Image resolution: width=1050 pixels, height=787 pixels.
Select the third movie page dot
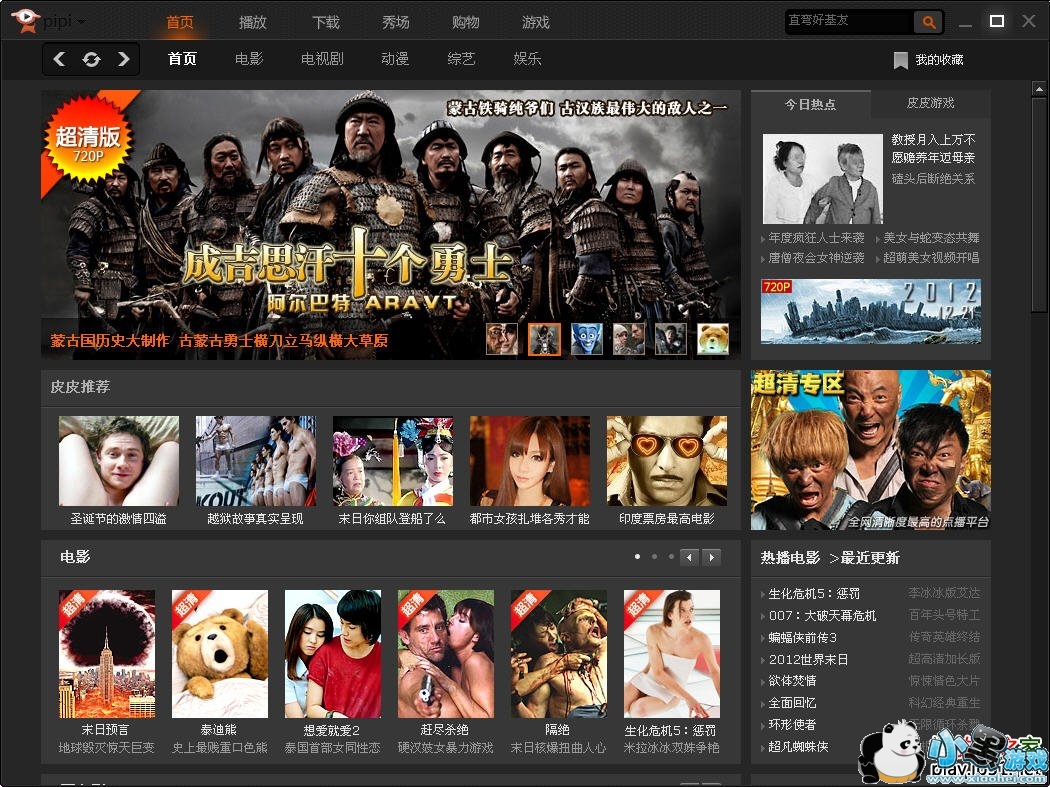click(671, 557)
